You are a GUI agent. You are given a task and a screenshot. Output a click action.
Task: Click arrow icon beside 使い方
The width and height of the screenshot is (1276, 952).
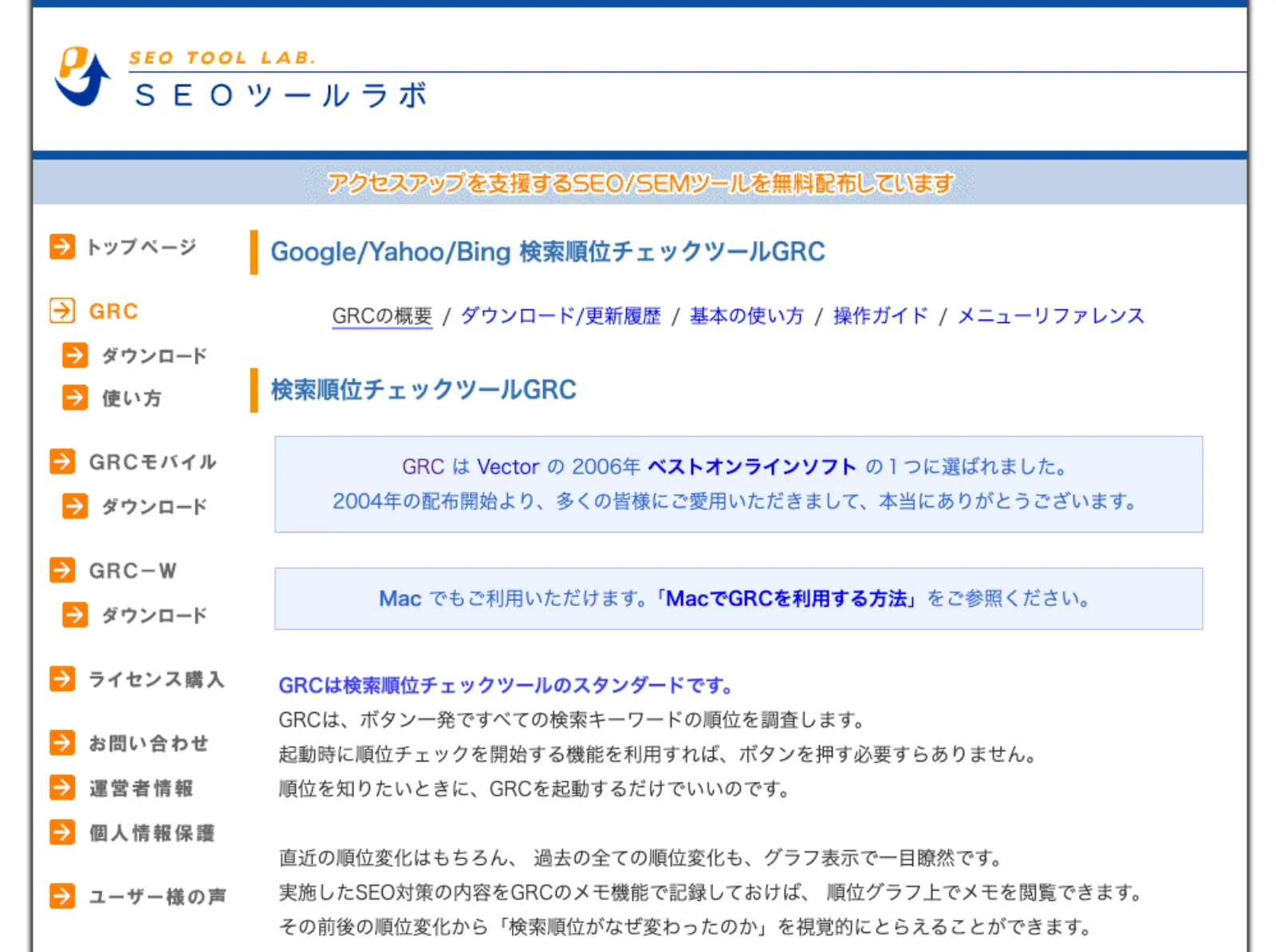(x=75, y=397)
